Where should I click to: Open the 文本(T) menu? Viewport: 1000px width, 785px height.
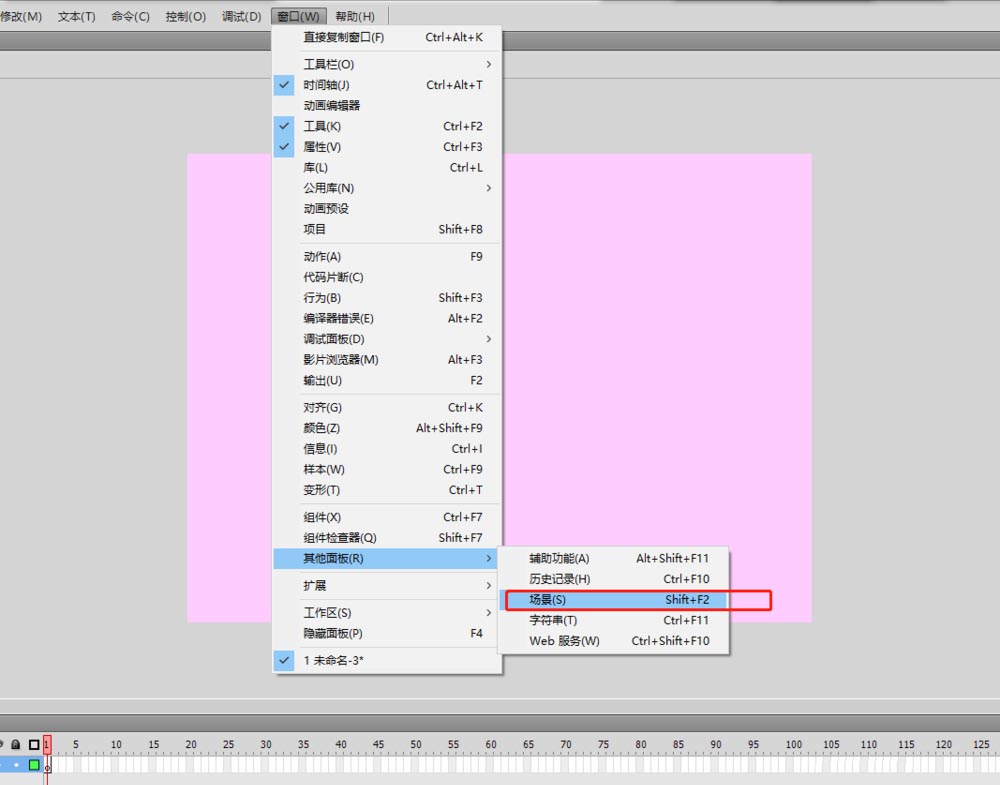coord(77,17)
